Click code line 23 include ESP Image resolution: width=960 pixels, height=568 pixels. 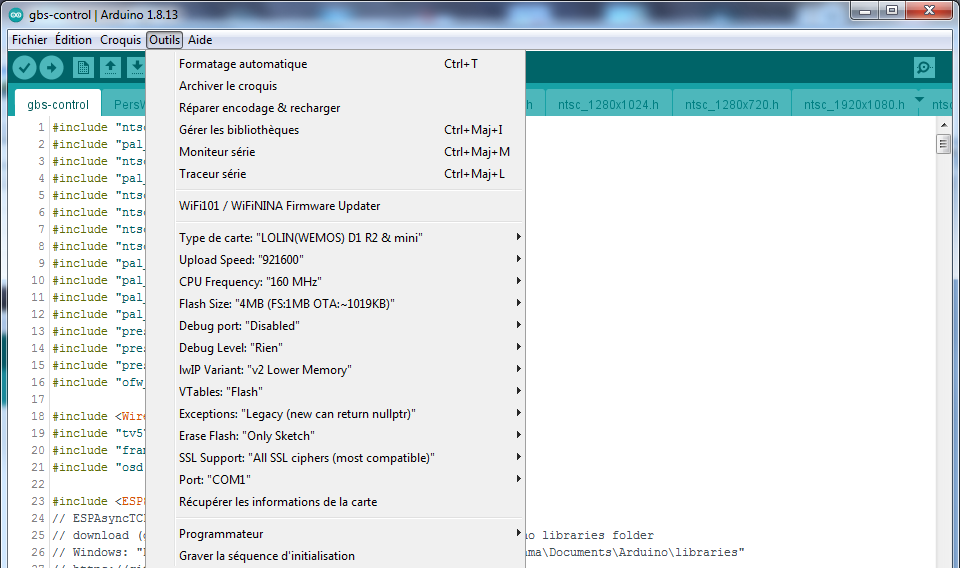click(98, 501)
